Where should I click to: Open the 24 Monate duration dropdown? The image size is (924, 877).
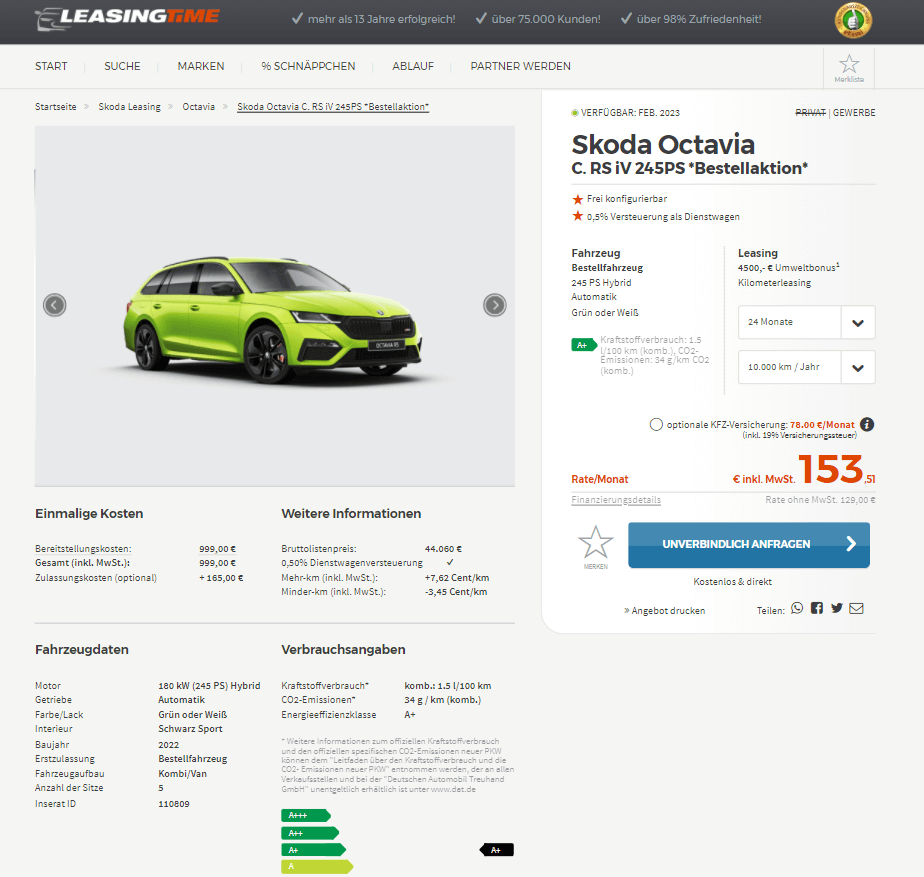tap(807, 322)
